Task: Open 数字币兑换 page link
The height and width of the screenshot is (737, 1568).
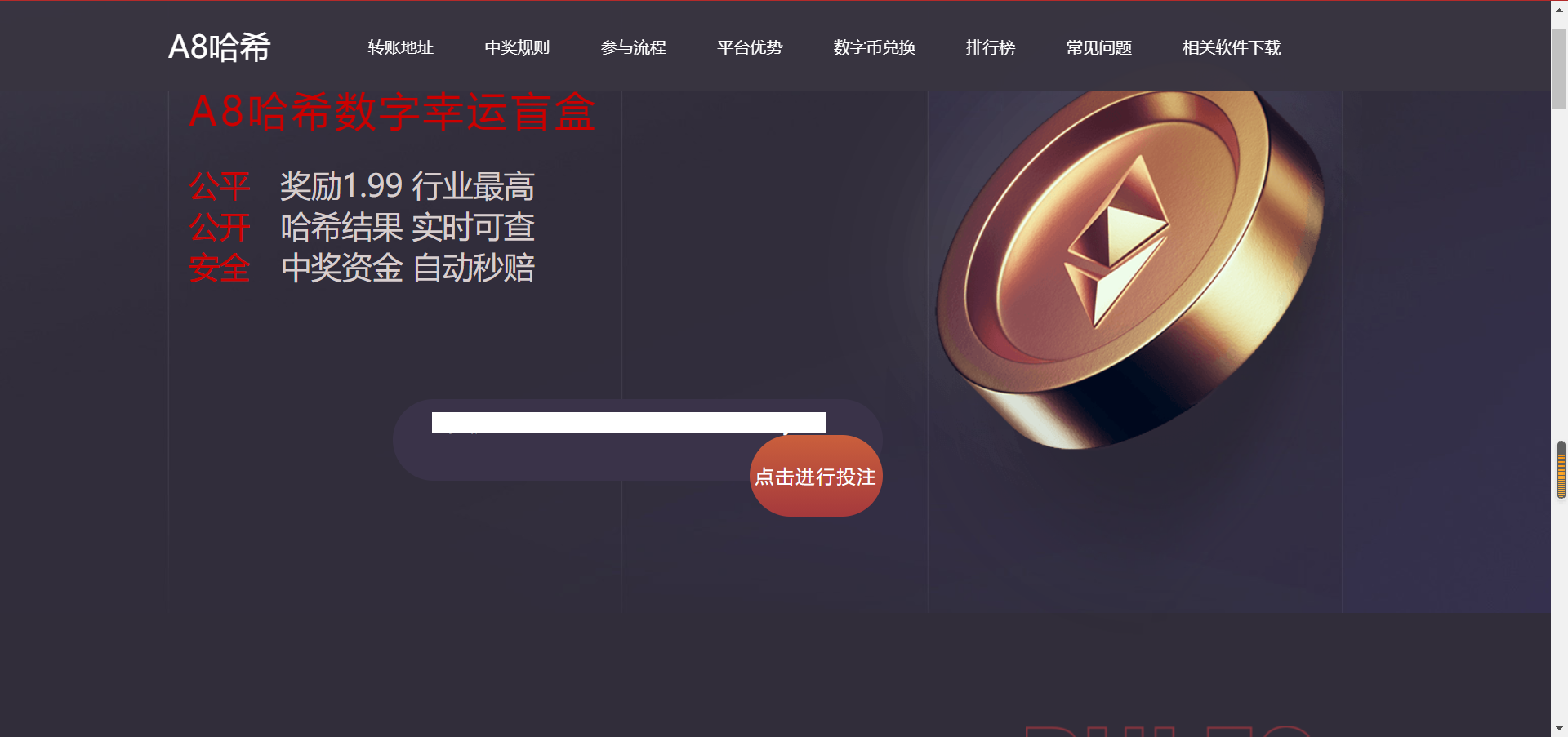Action: click(874, 47)
